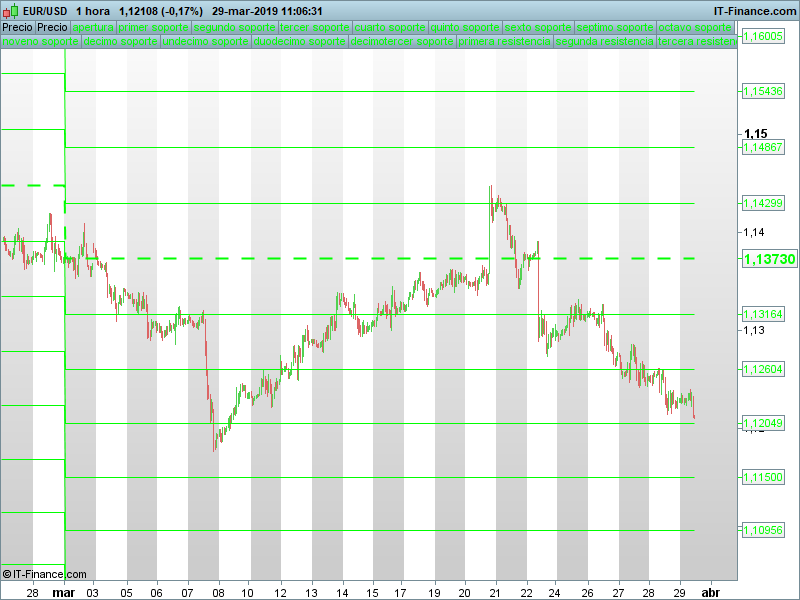Click the EUR/USD symbol title
Viewport: 800px width, 600px height.
click(x=47, y=10)
